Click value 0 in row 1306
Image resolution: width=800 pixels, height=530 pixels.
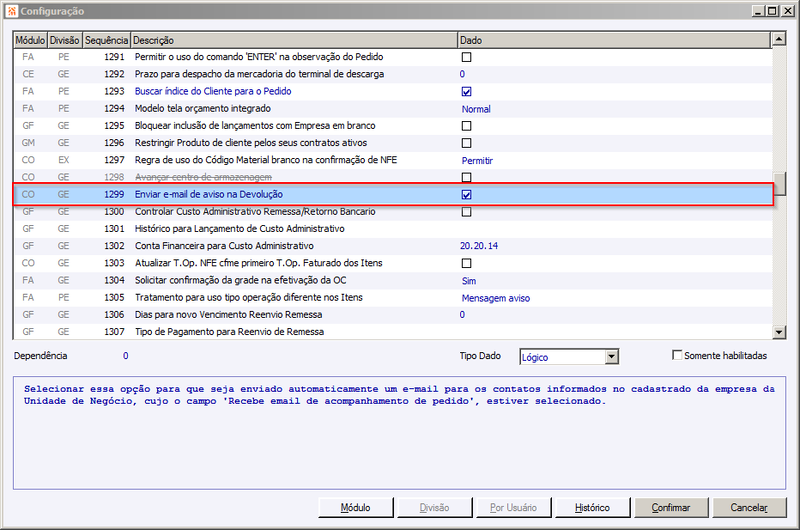[x=462, y=315]
